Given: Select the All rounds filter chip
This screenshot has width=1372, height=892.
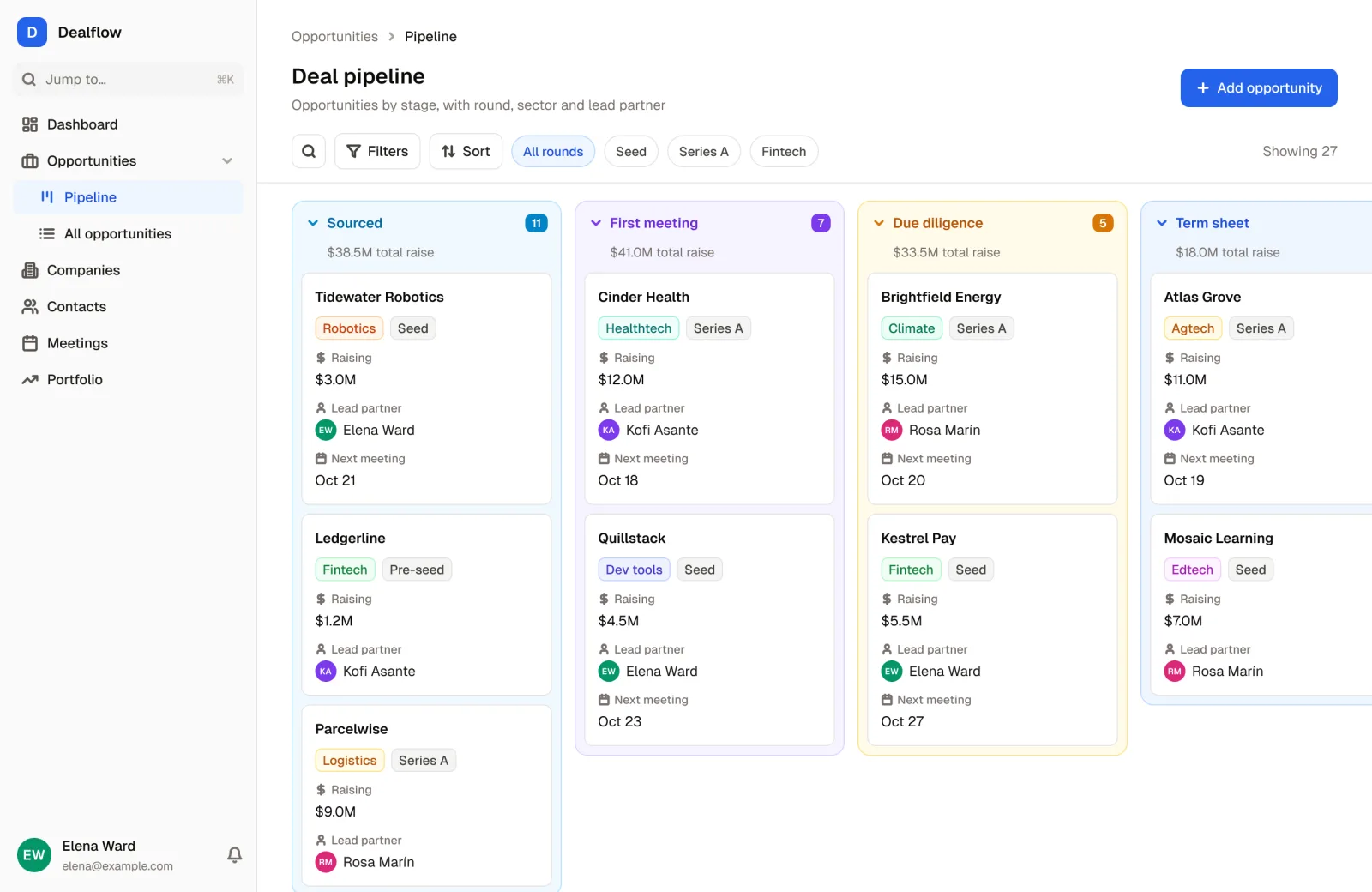Looking at the screenshot, I should 553,152.
